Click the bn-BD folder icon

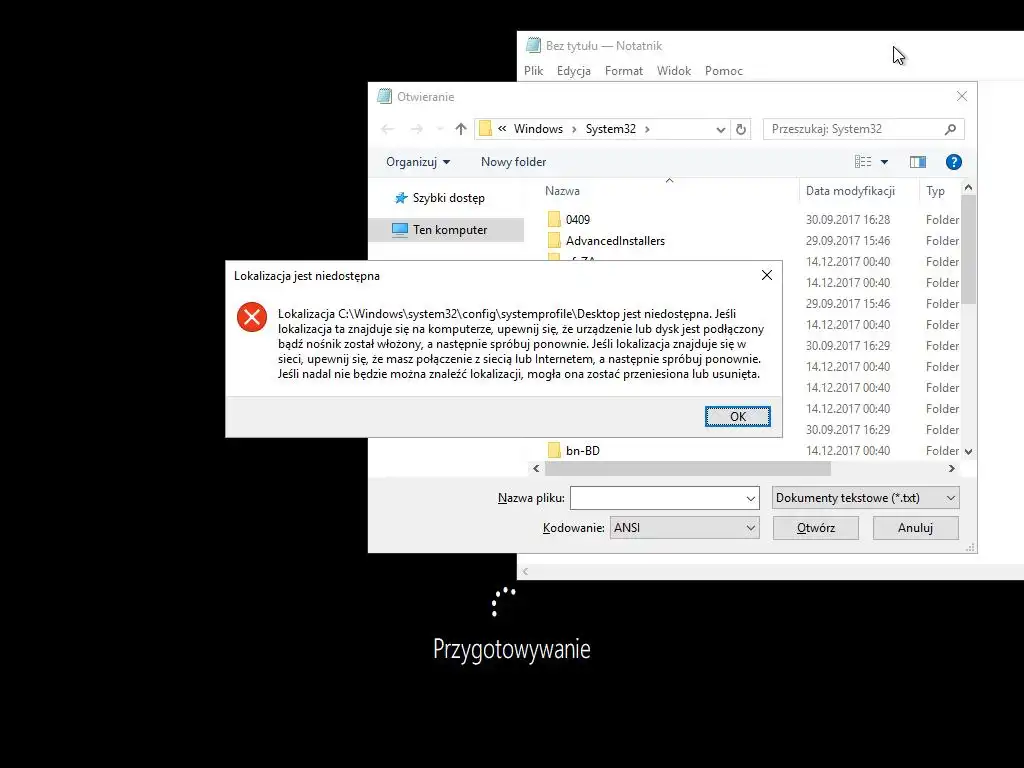coord(554,451)
